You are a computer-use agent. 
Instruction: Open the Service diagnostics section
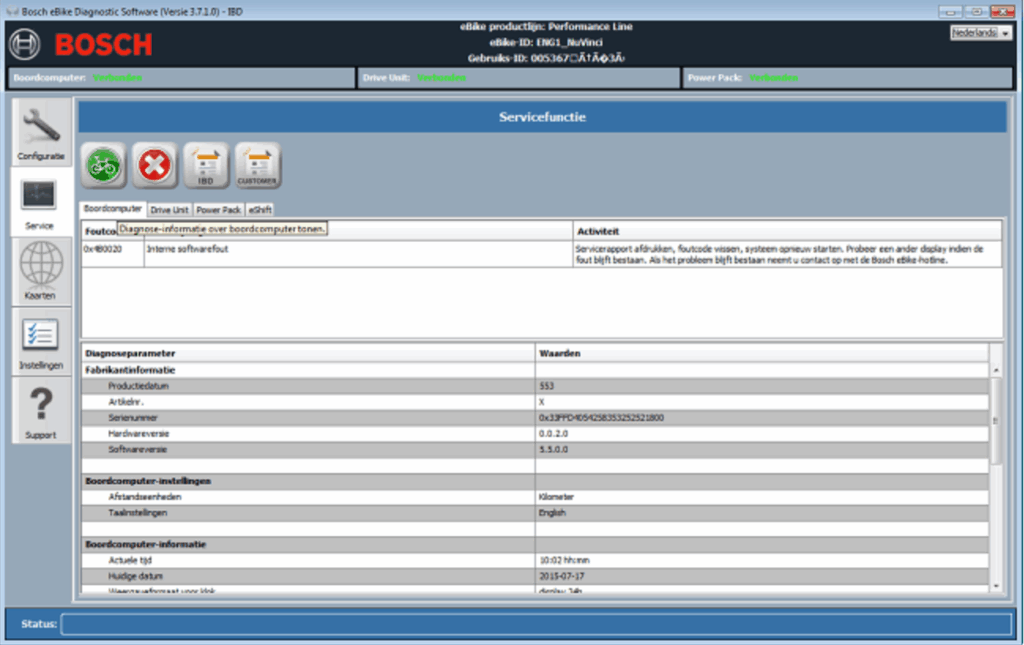pyautogui.click(x=41, y=202)
